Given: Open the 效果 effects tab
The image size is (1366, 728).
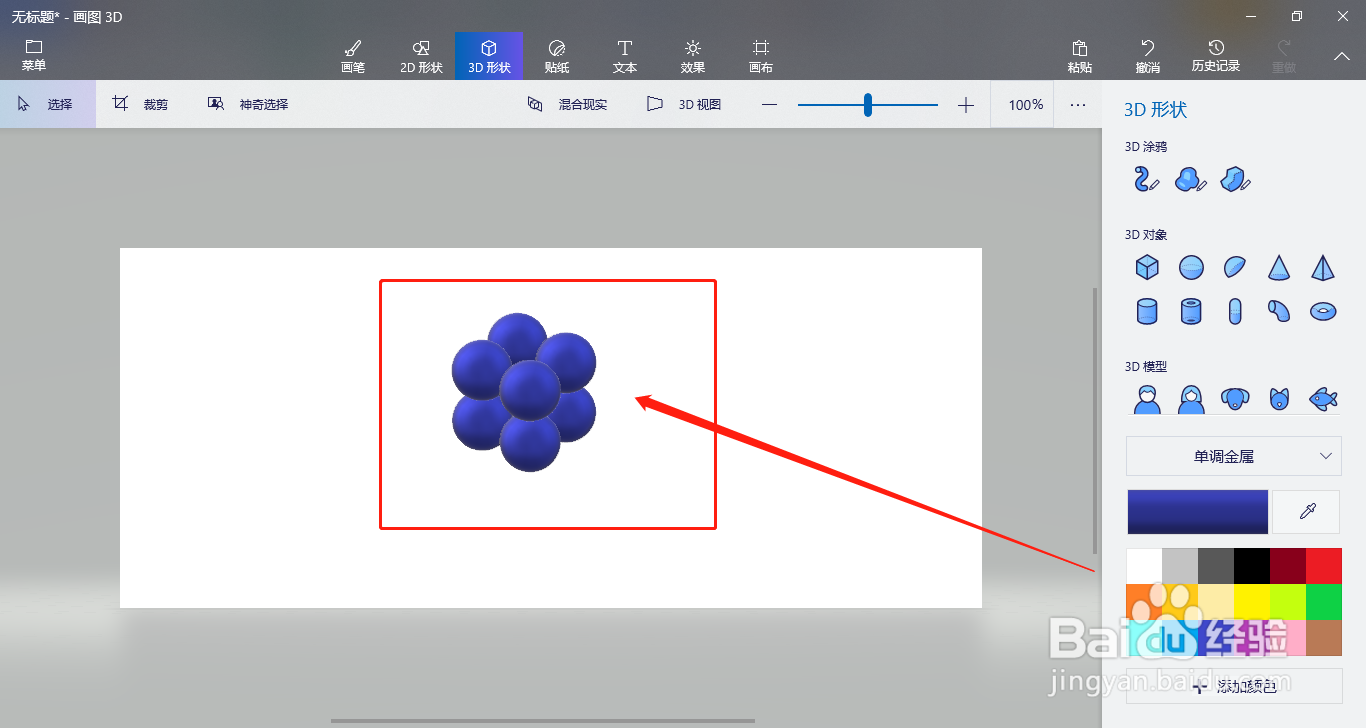Looking at the screenshot, I should click(693, 56).
